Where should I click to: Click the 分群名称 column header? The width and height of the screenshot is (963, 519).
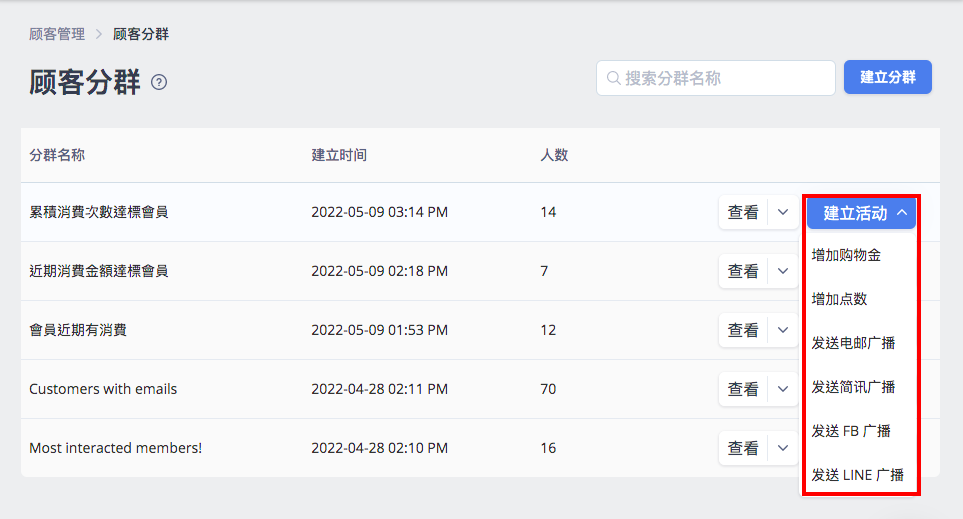tap(57, 155)
